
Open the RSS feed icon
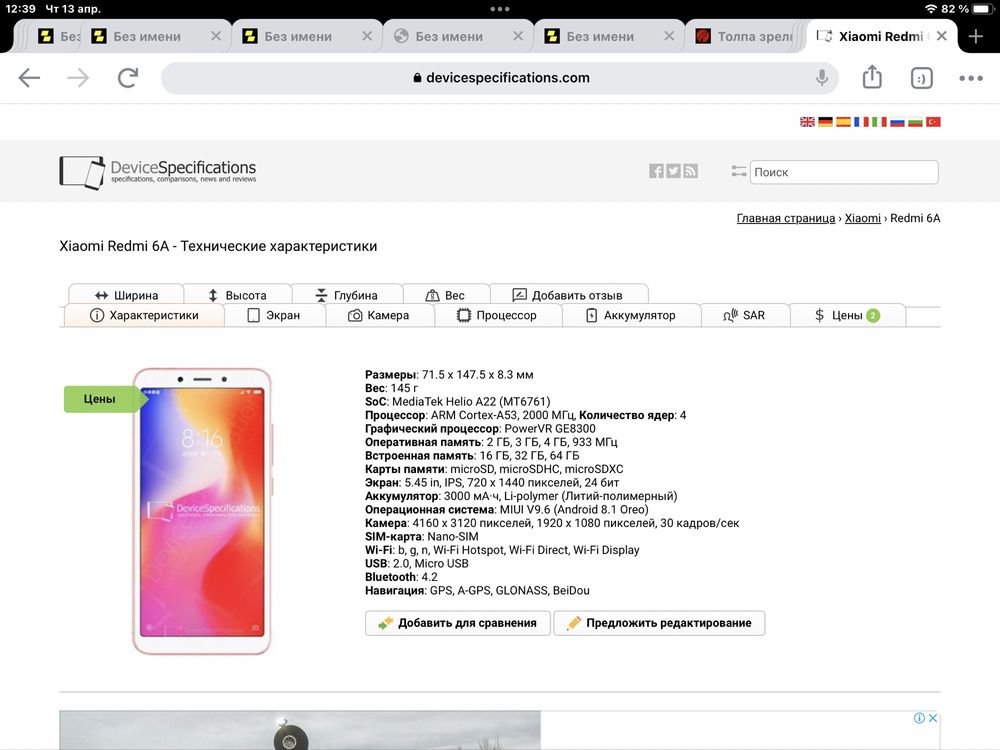tap(691, 171)
